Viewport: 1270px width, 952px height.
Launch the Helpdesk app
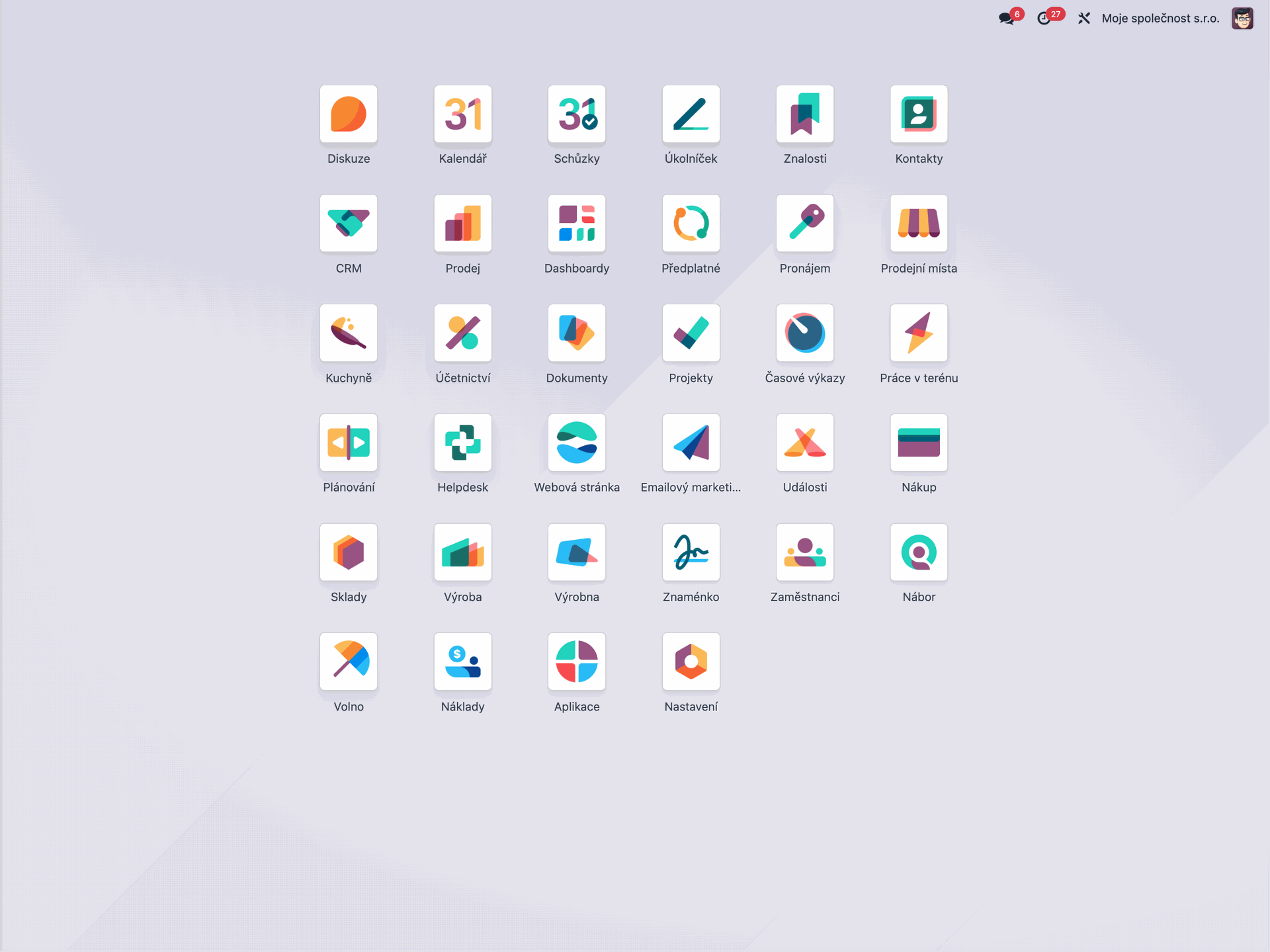[462, 443]
